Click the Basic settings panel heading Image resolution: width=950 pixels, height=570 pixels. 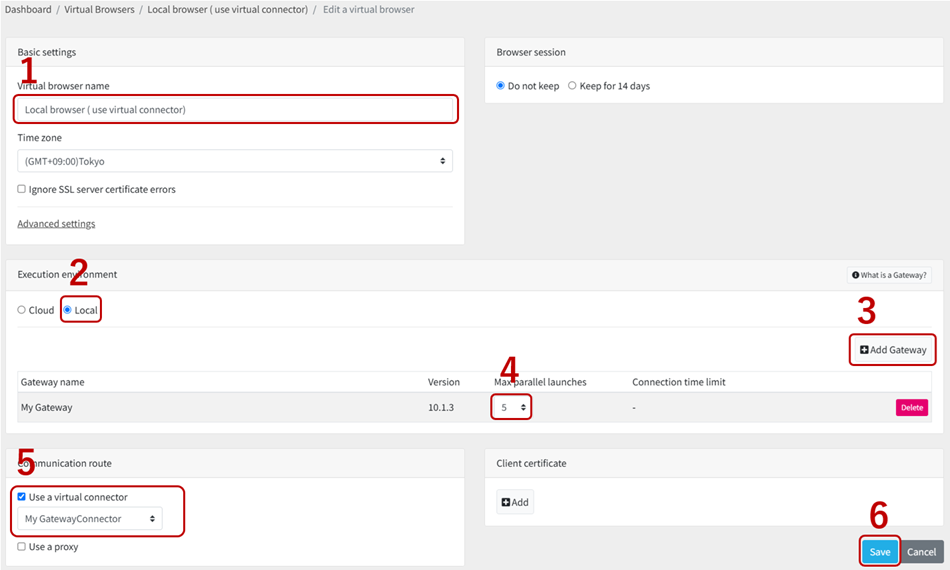point(47,52)
